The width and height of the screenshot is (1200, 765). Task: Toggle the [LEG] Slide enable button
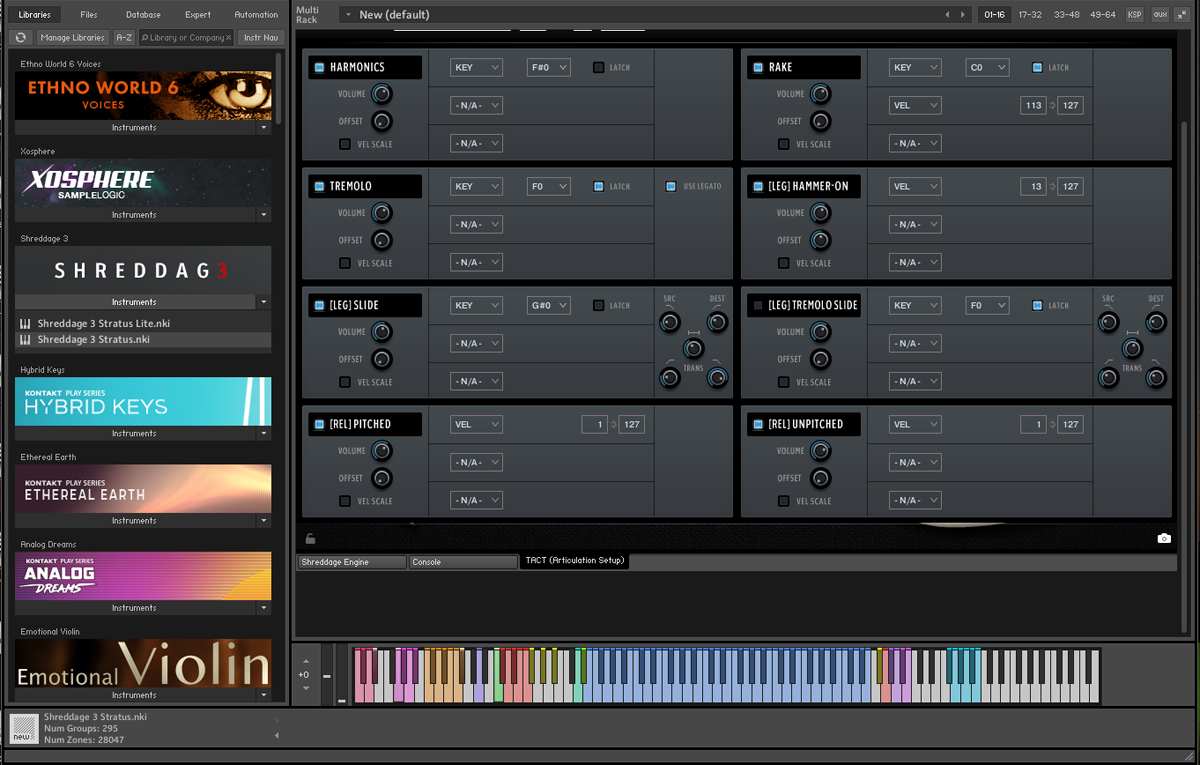[x=320, y=305]
